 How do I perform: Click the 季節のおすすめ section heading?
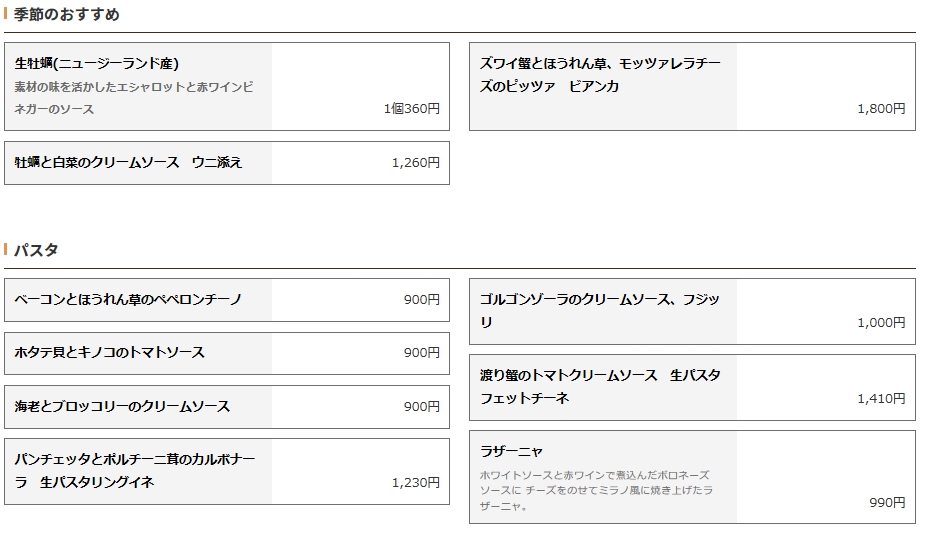66,14
